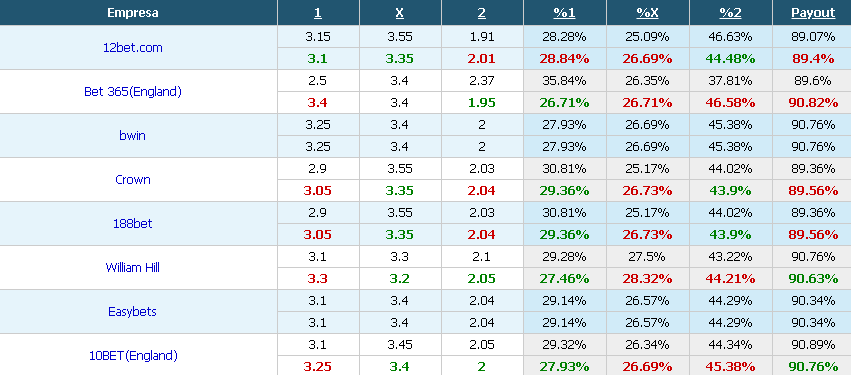This screenshot has width=851, height=375.
Task: Open the 10BET(England) link
Action: [x=132, y=356]
